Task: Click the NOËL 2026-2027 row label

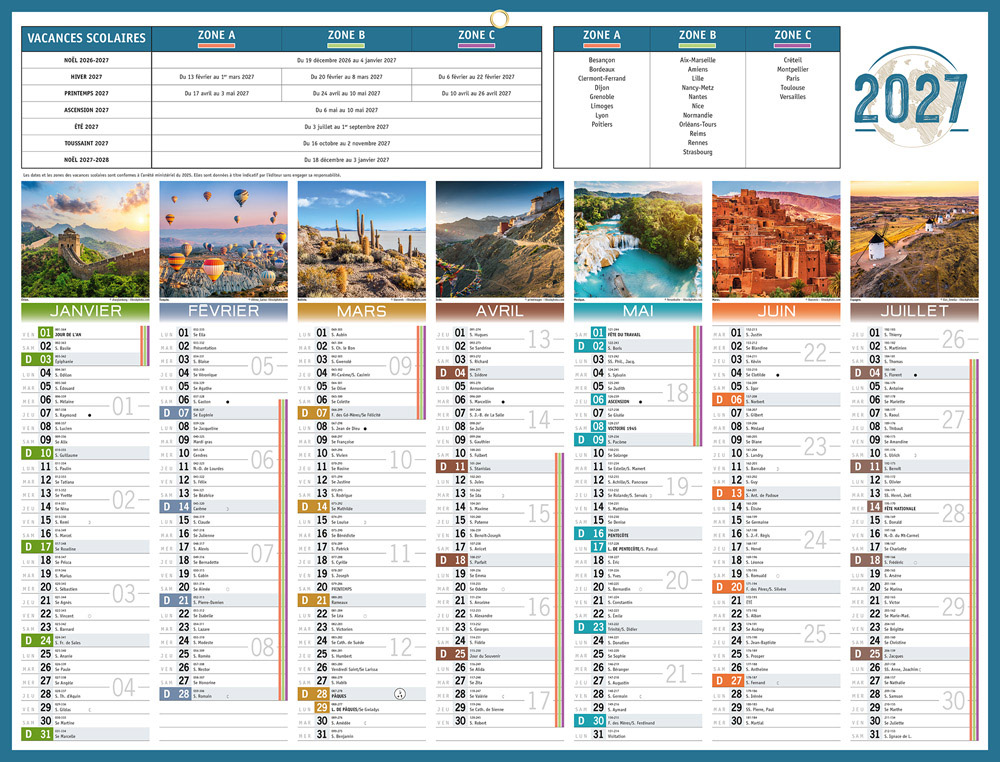Action: click(x=87, y=60)
